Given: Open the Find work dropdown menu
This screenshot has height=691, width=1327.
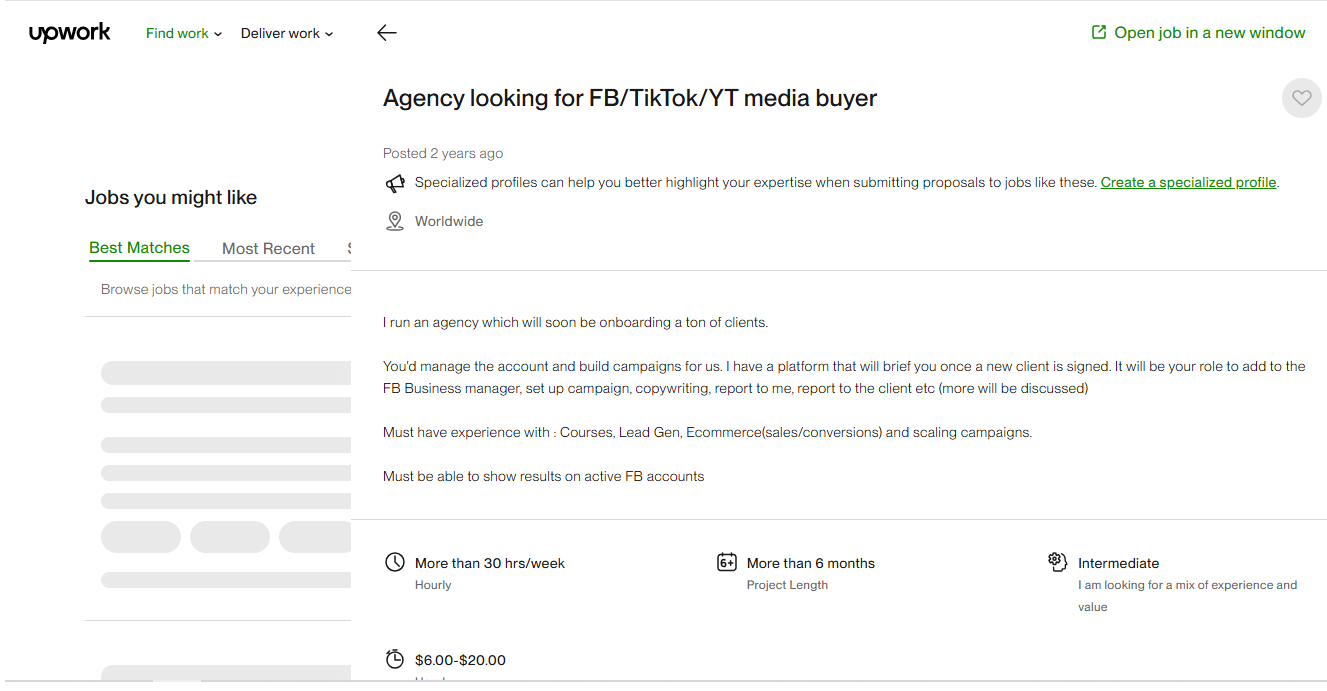Looking at the screenshot, I should click(x=184, y=33).
